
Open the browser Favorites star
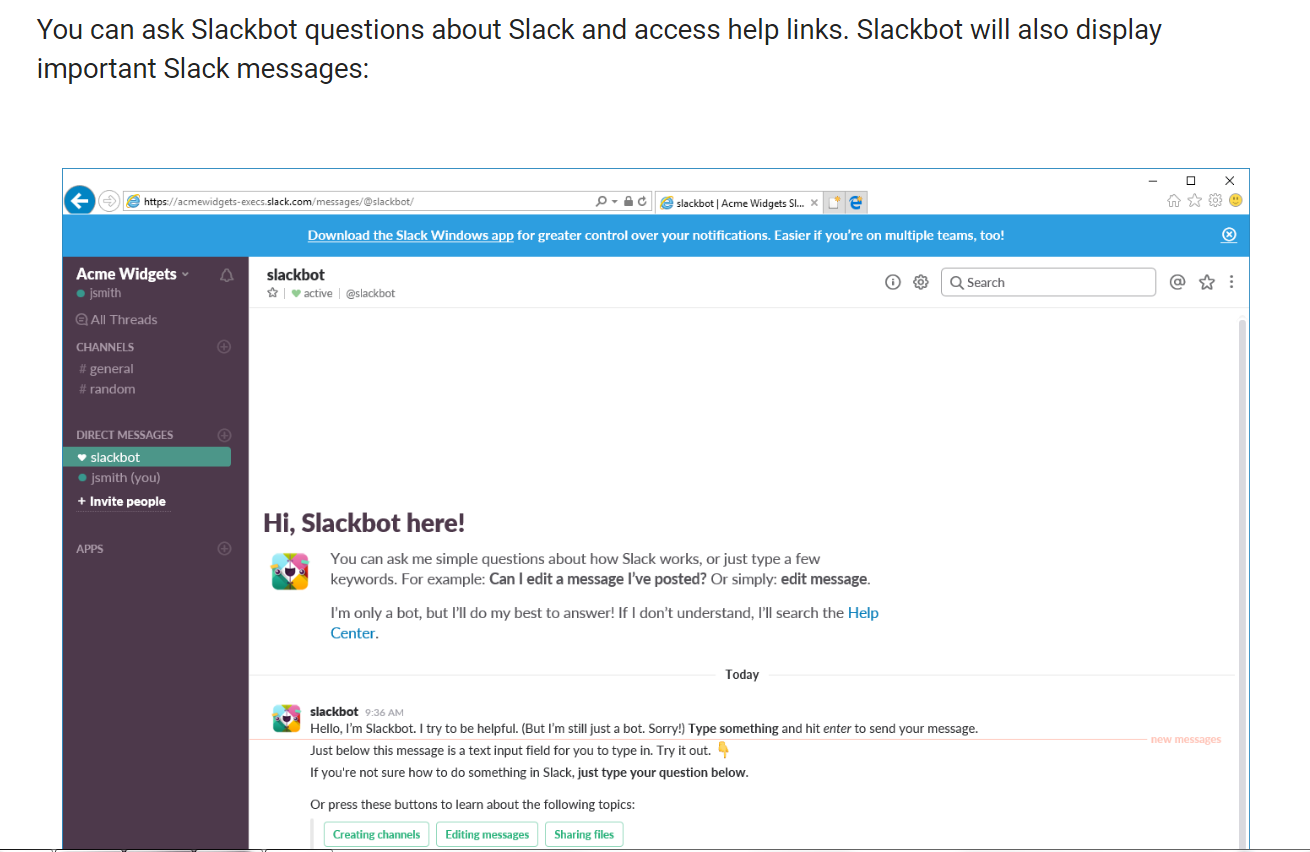(x=1194, y=200)
